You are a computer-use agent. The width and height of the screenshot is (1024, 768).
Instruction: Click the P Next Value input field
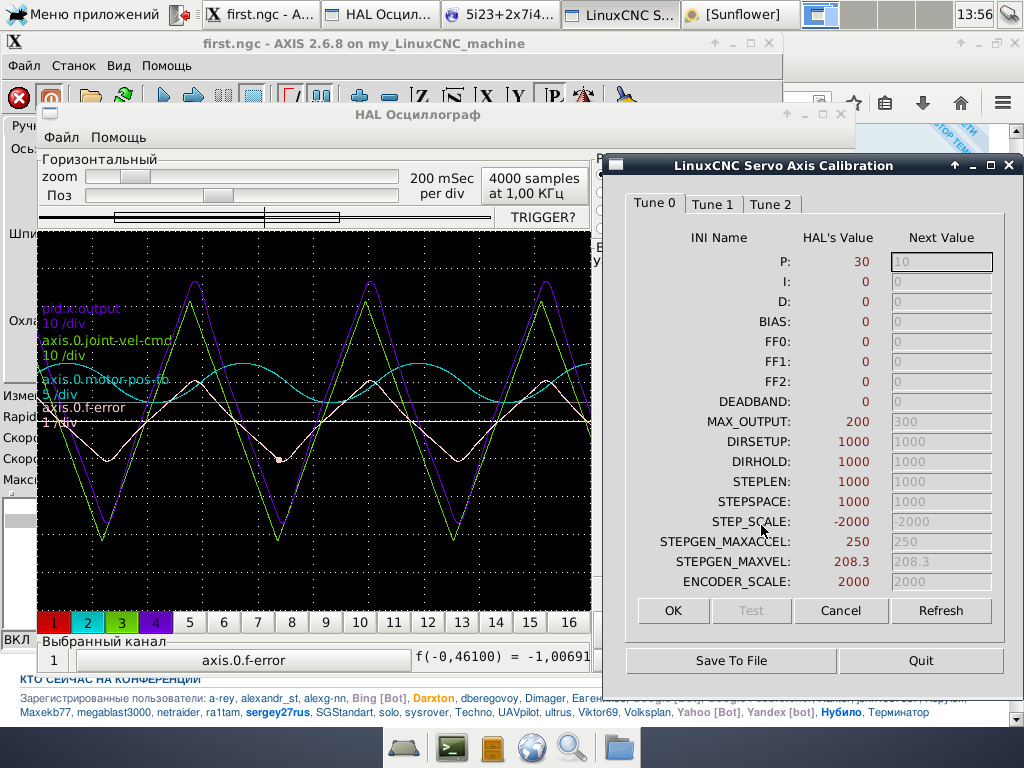[x=941, y=262]
